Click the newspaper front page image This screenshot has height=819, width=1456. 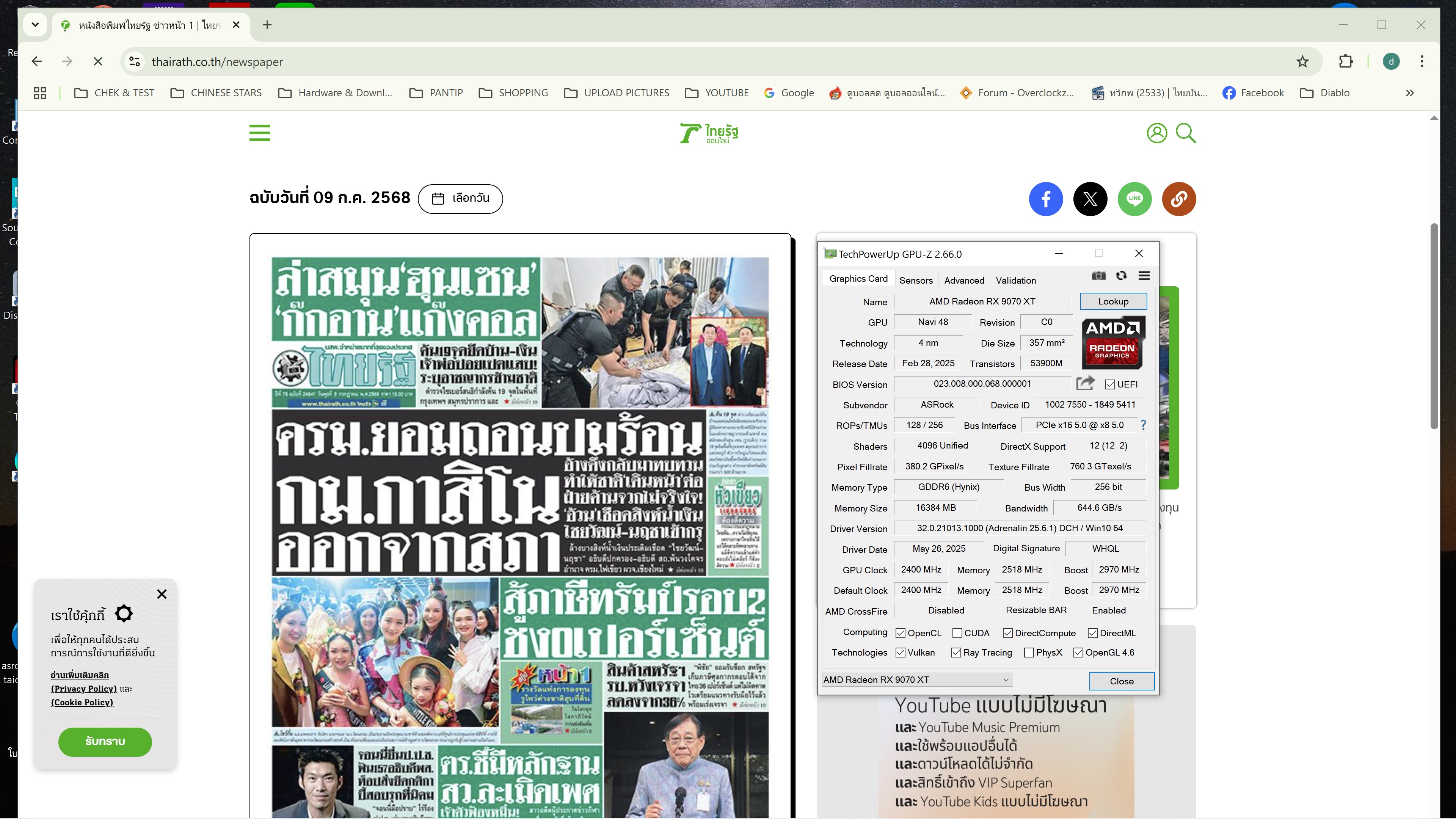(x=520, y=537)
